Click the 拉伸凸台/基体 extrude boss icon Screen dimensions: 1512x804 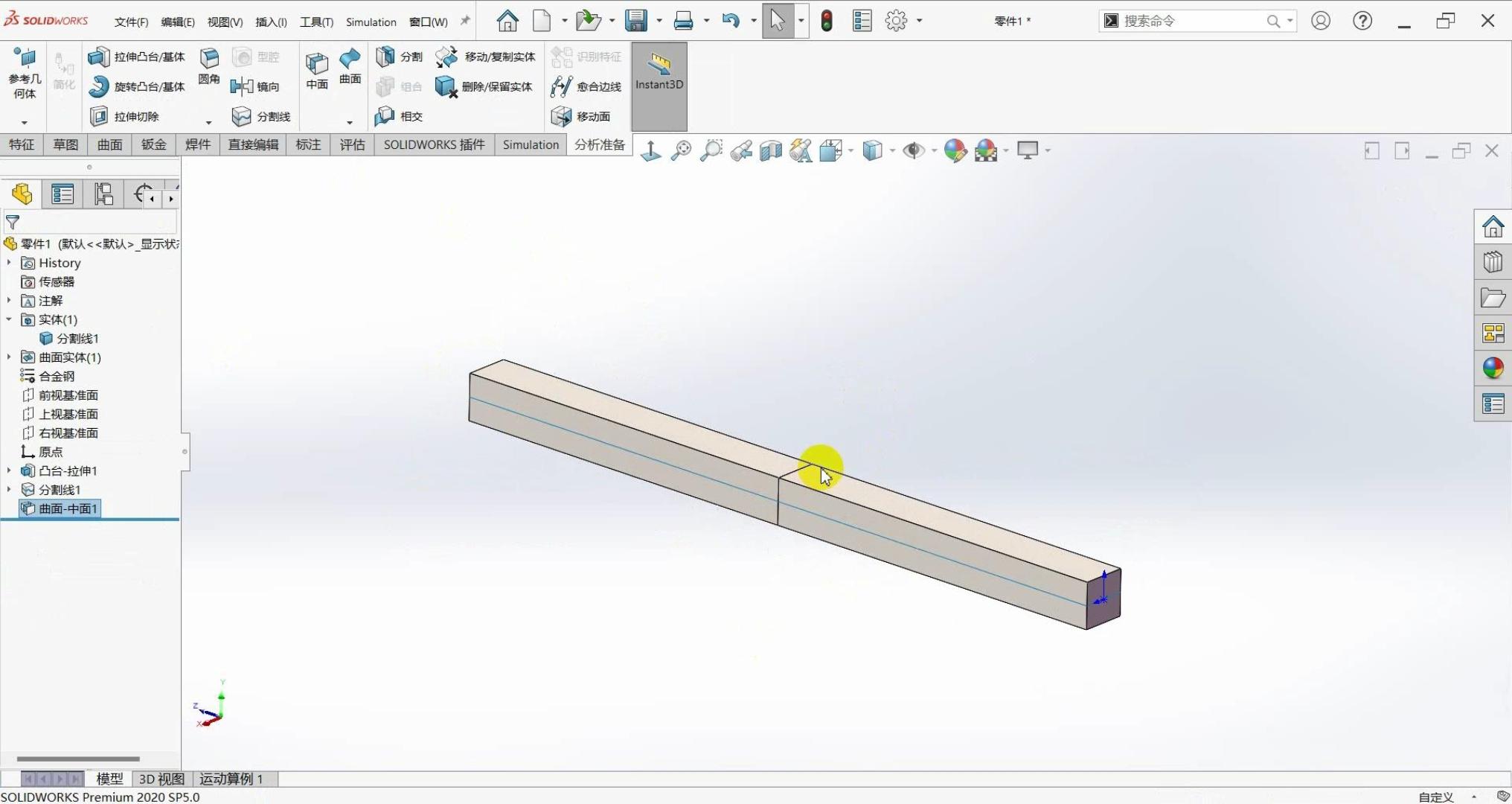point(98,57)
